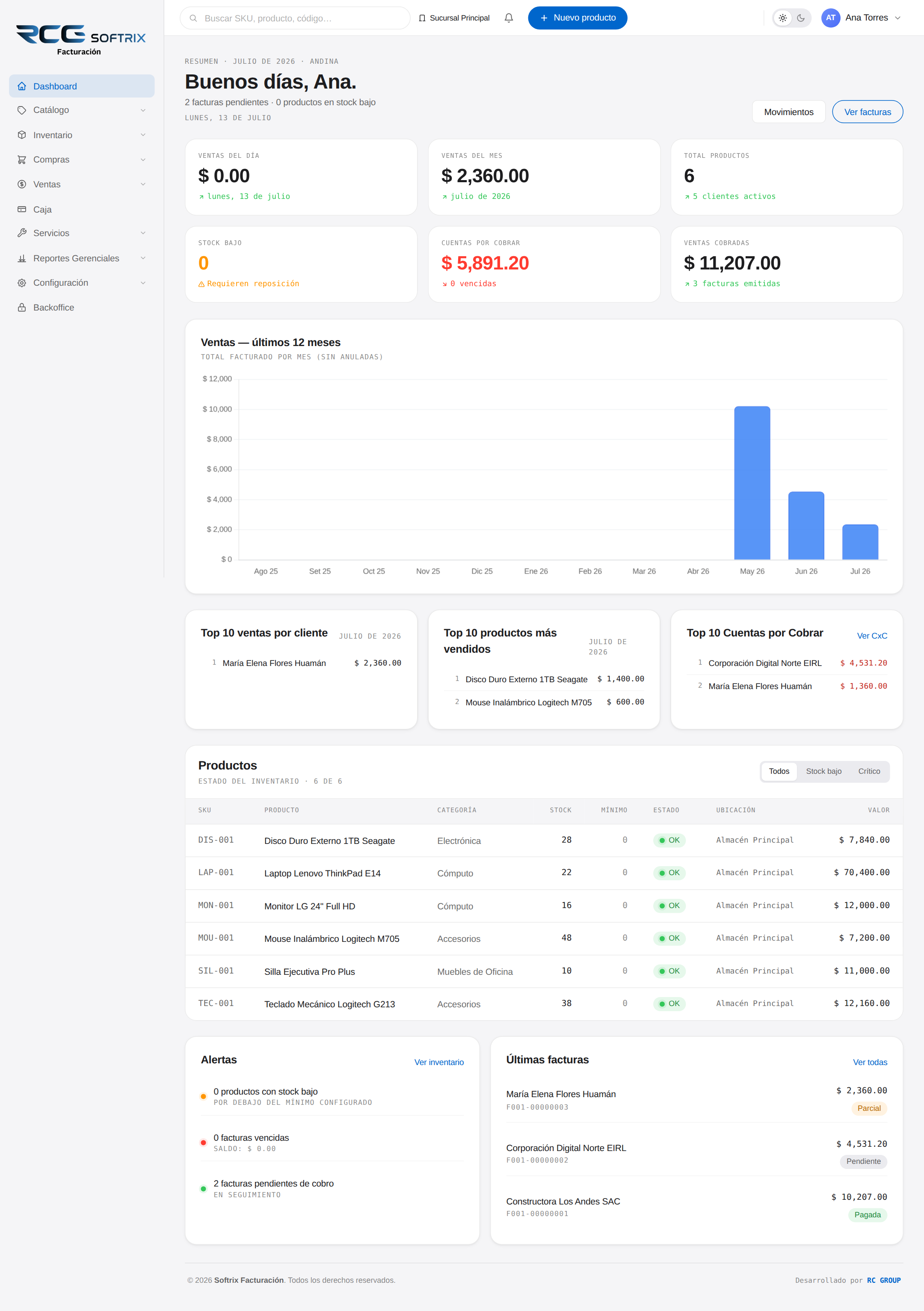Click the RC GROUP footer link
Viewport: 924px width, 1311px height.
[x=883, y=1281]
